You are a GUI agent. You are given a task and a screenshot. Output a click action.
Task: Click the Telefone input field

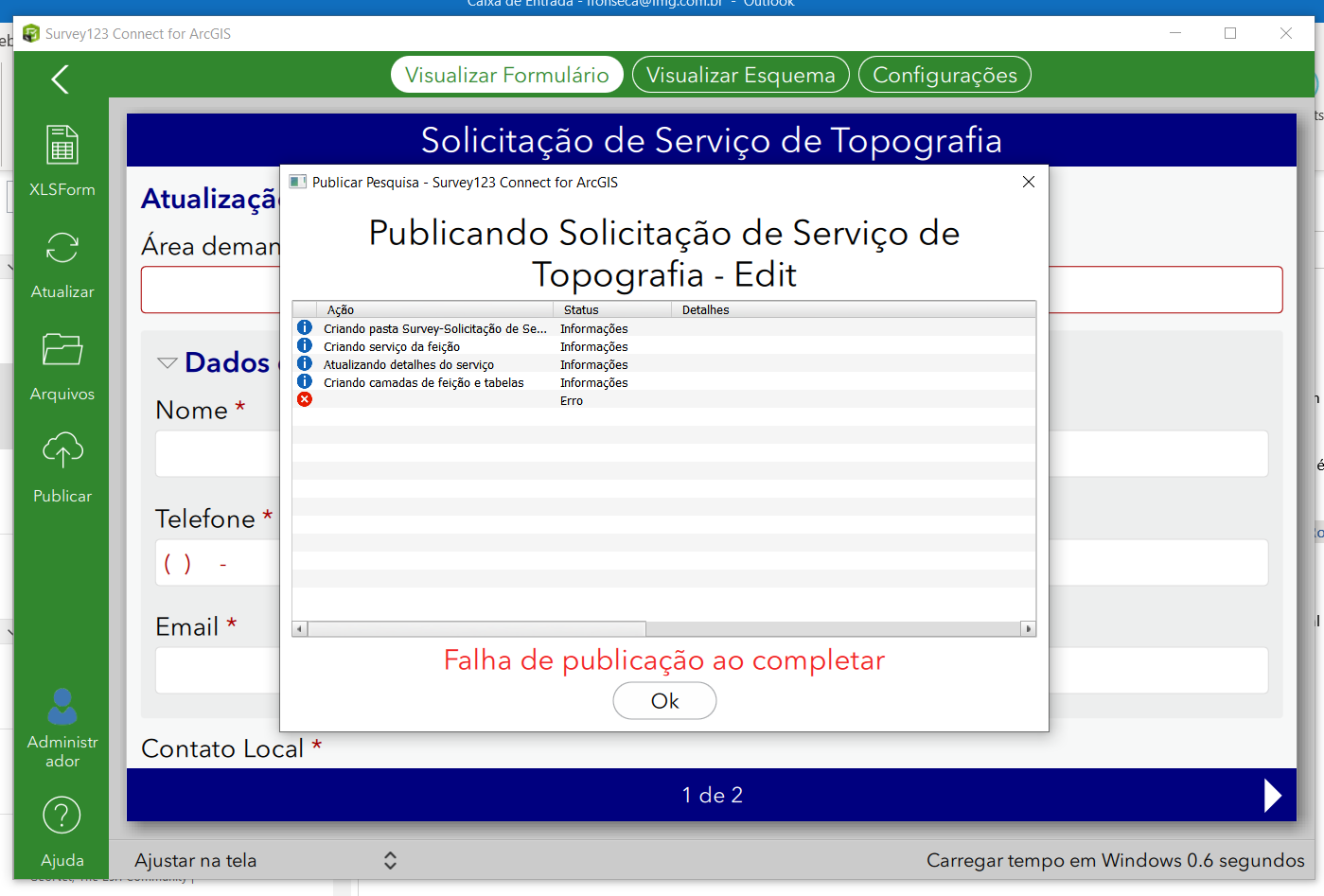(712, 563)
